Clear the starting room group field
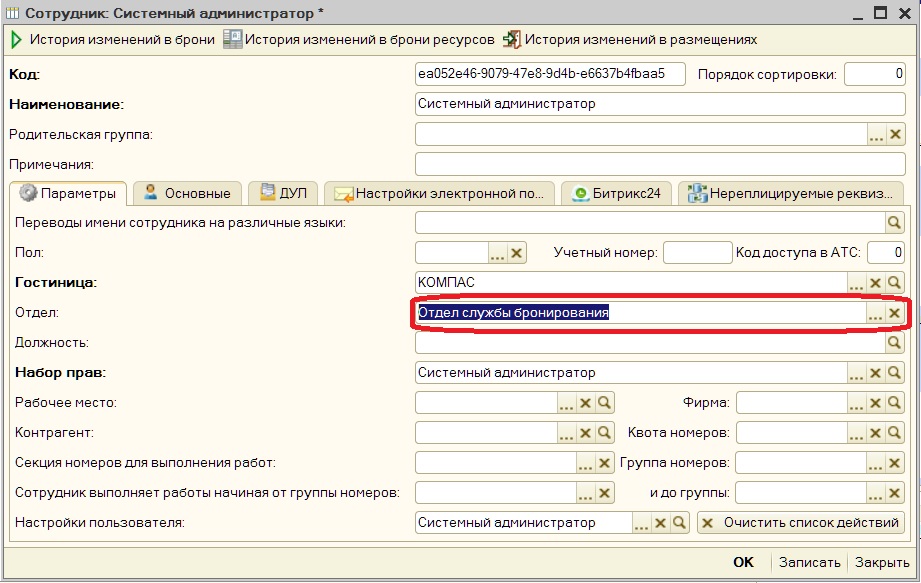The image size is (921, 583). coord(604,493)
